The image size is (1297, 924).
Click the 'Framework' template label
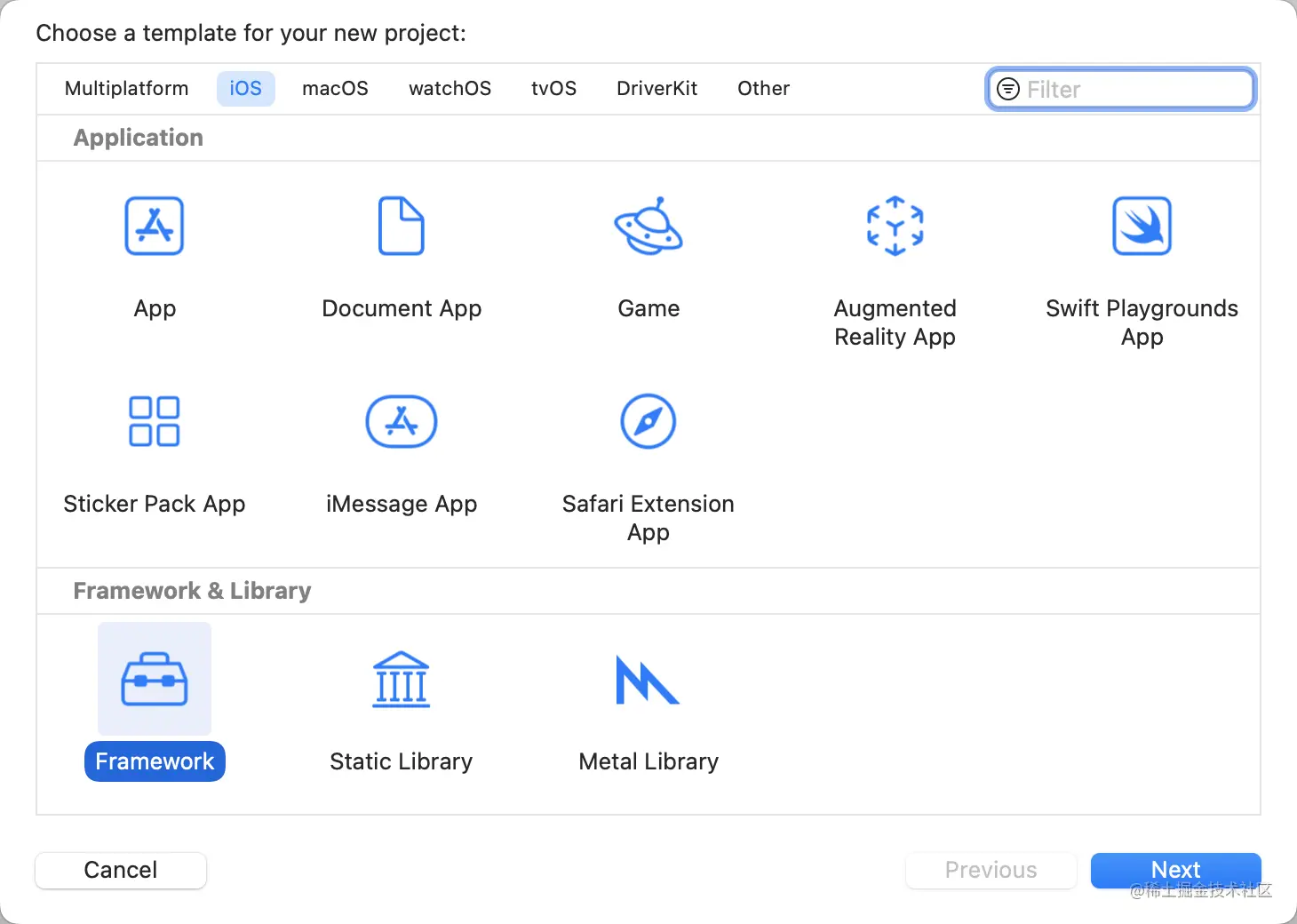click(155, 761)
